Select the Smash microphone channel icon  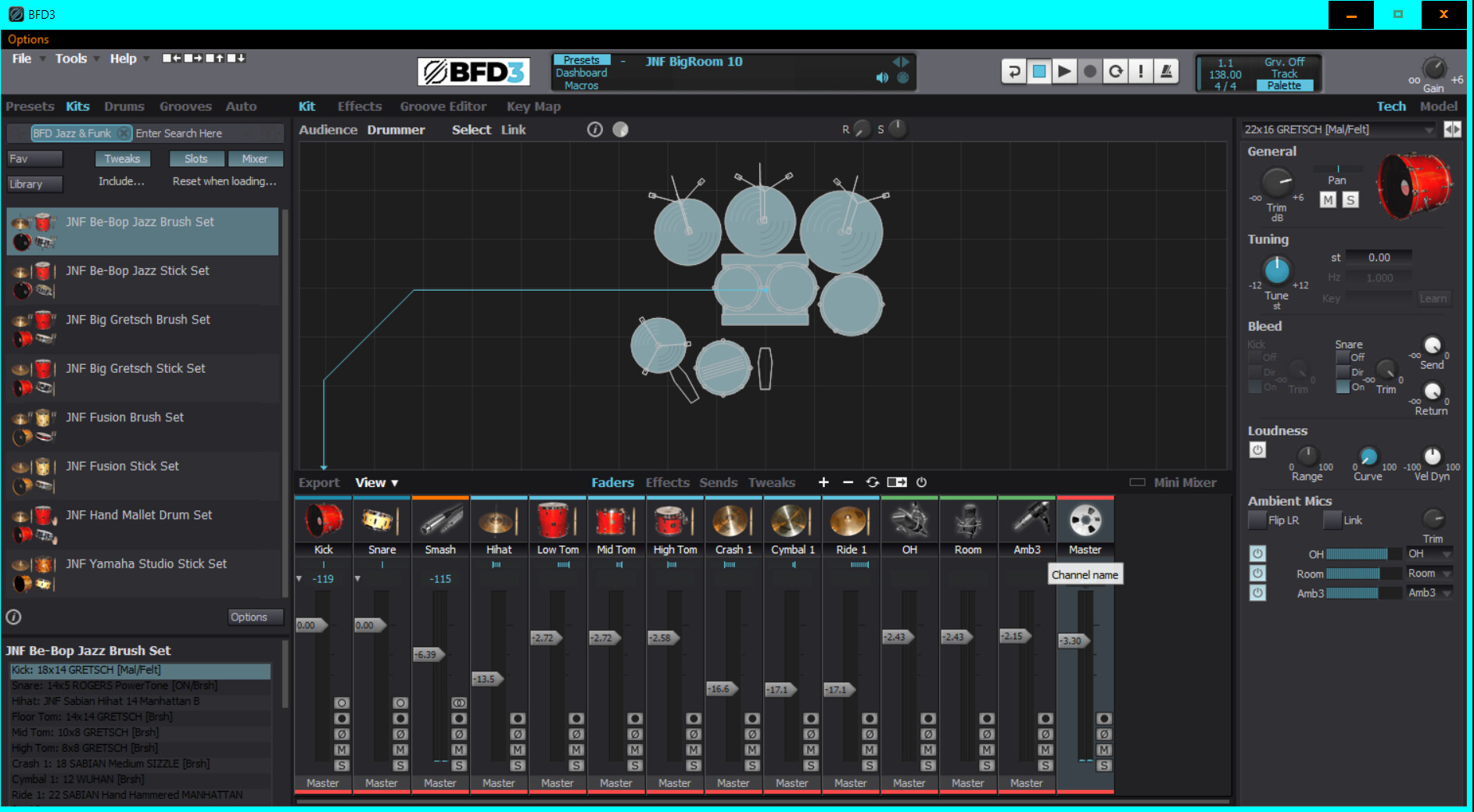tap(440, 520)
